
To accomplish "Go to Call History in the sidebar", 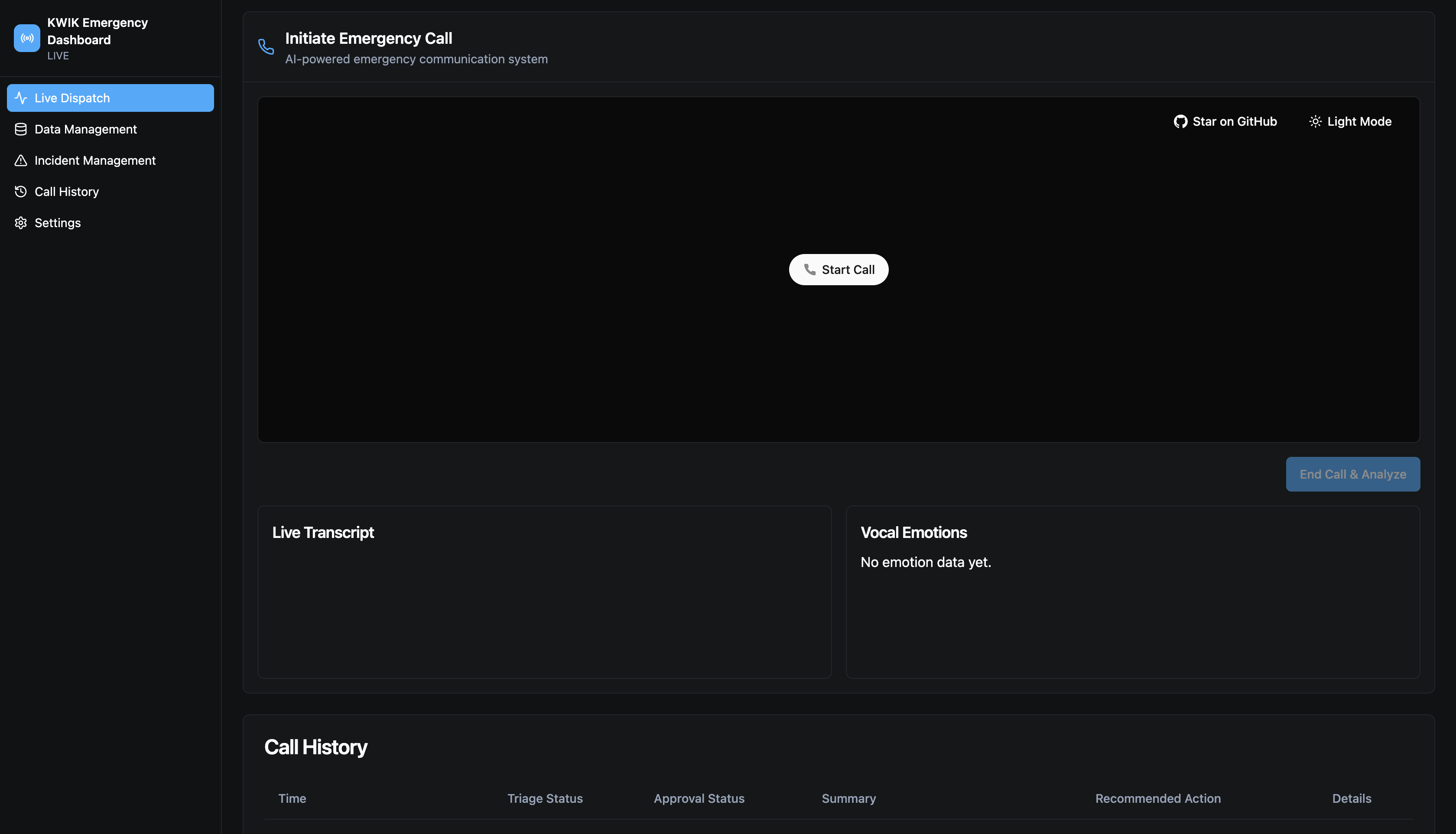I will click(x=67, y=192).
